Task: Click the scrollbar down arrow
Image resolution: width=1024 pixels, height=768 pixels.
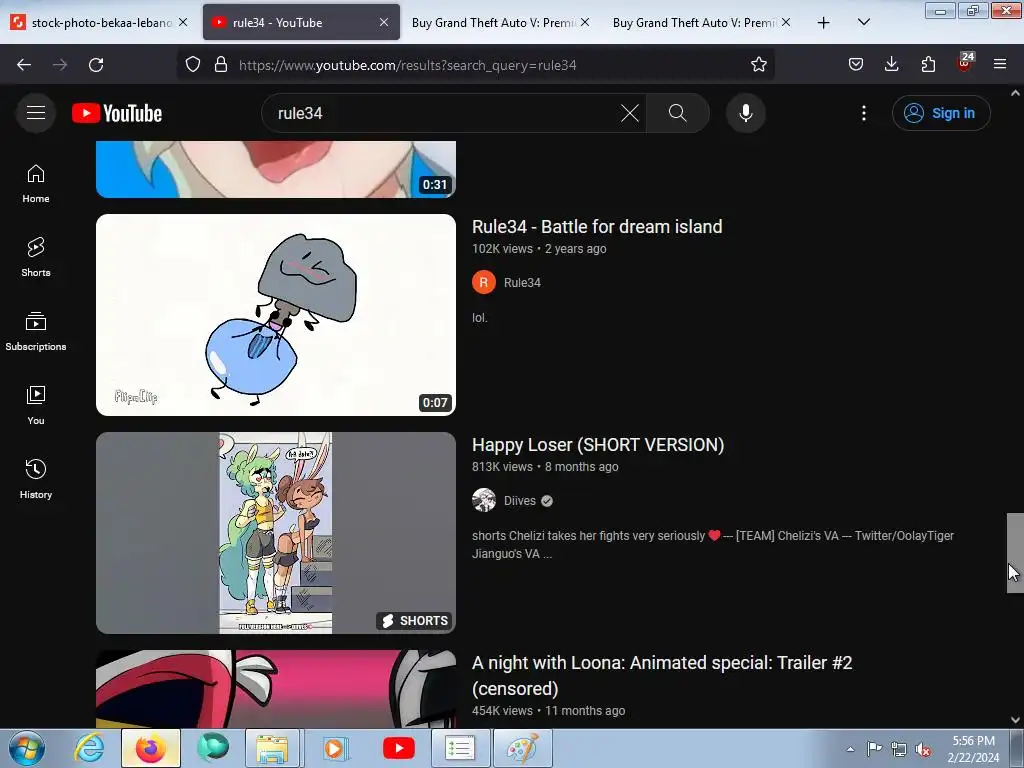Action: coord(1015,720)
